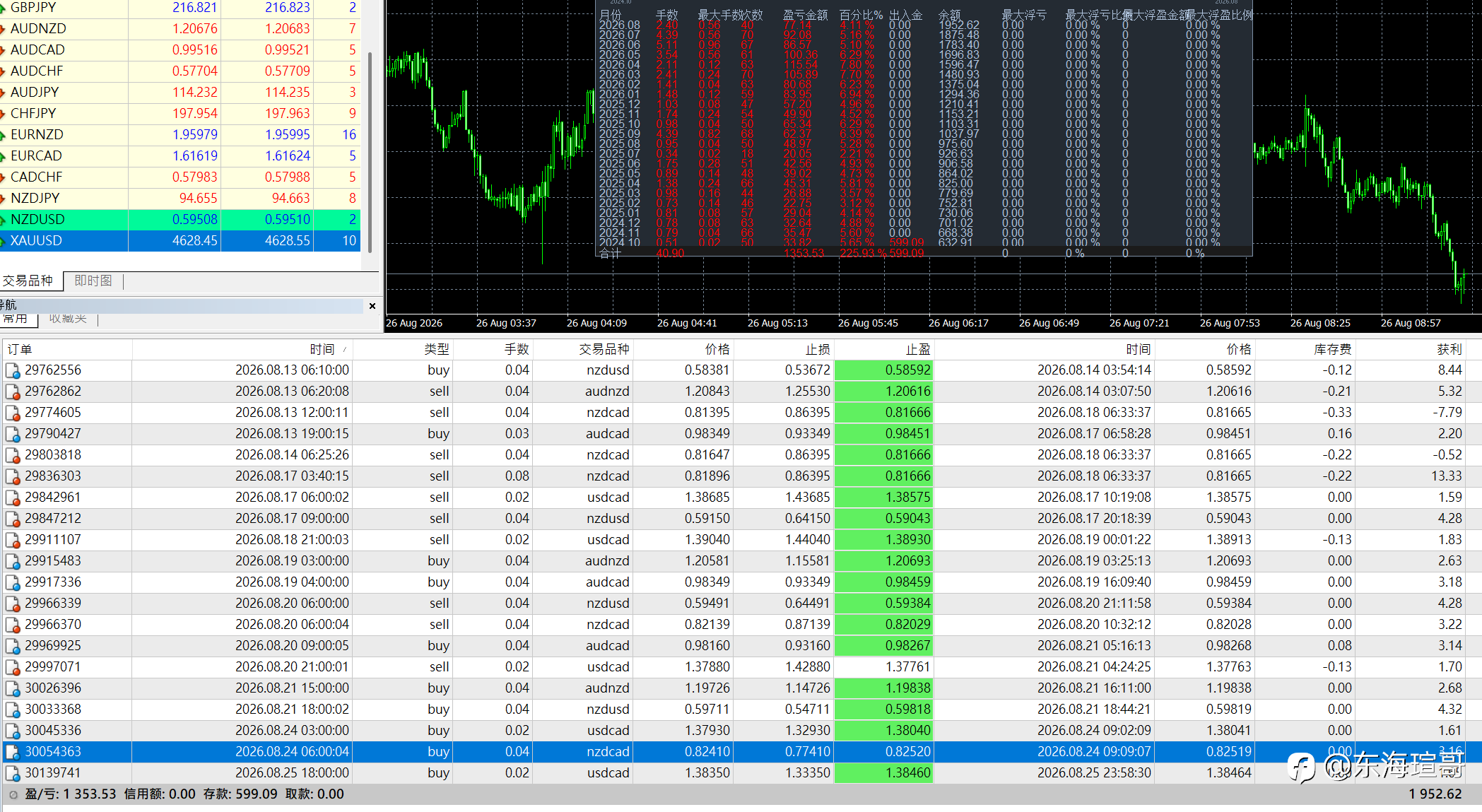Click the order icon for 29966370
The height and width of the screenshot is (812, 1482).
(13, 625)
